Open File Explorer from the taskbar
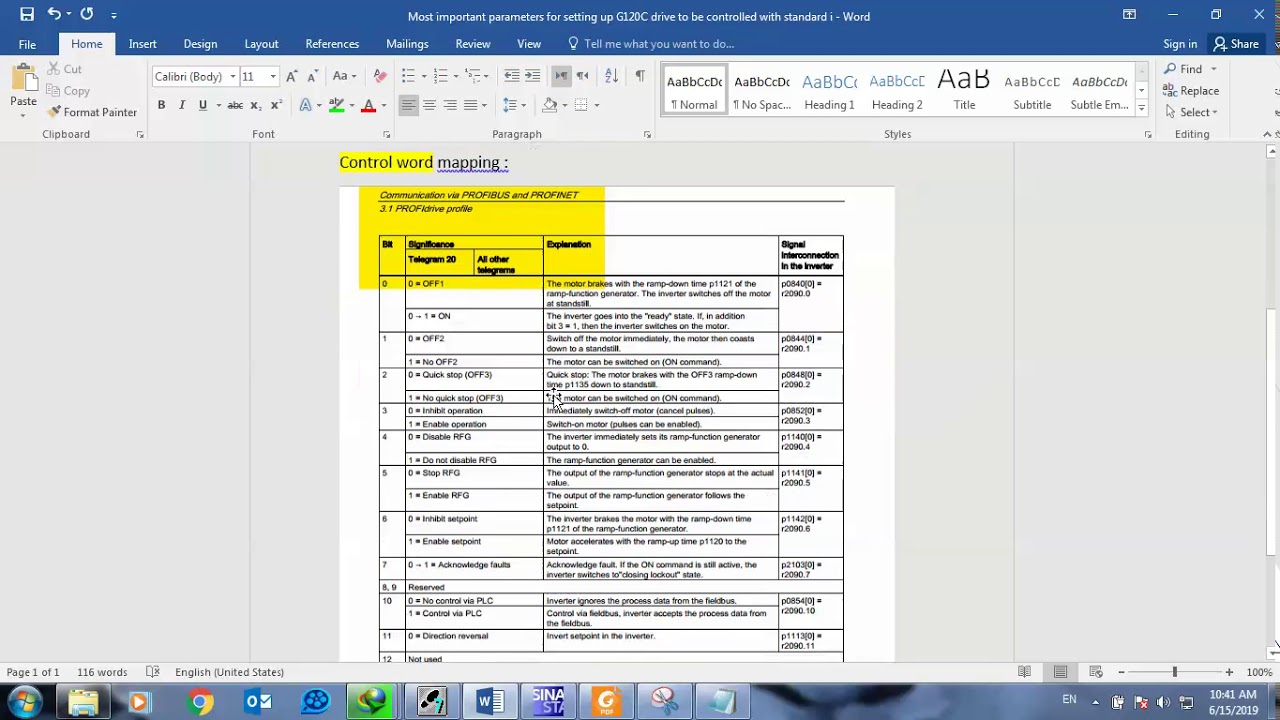This screenshot has height=720, width=1280. pyautogui.click(x=83, y=702)
